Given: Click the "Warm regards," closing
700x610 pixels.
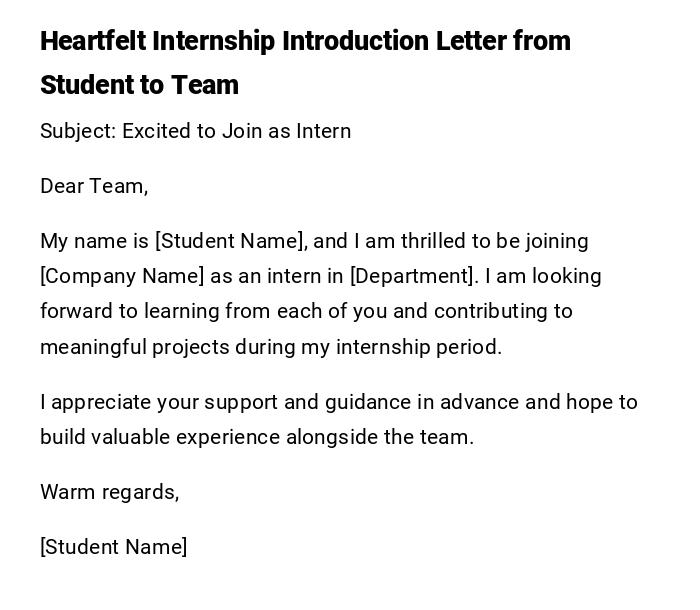Looking at the screenshot, I should tap(109, 492).
